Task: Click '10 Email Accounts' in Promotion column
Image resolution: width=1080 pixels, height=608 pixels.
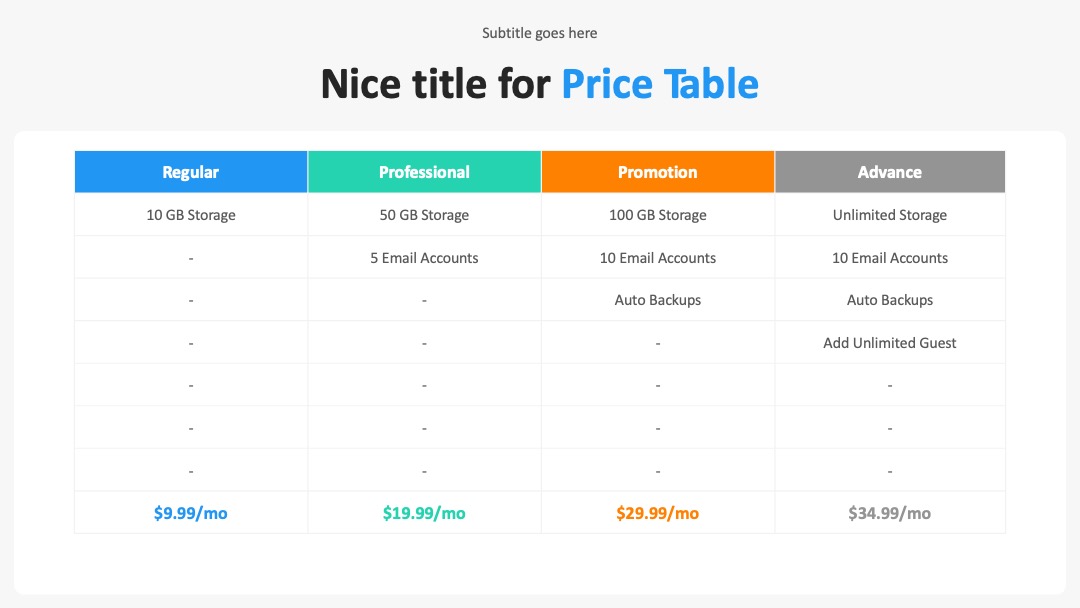Action: tap(658, 258)
